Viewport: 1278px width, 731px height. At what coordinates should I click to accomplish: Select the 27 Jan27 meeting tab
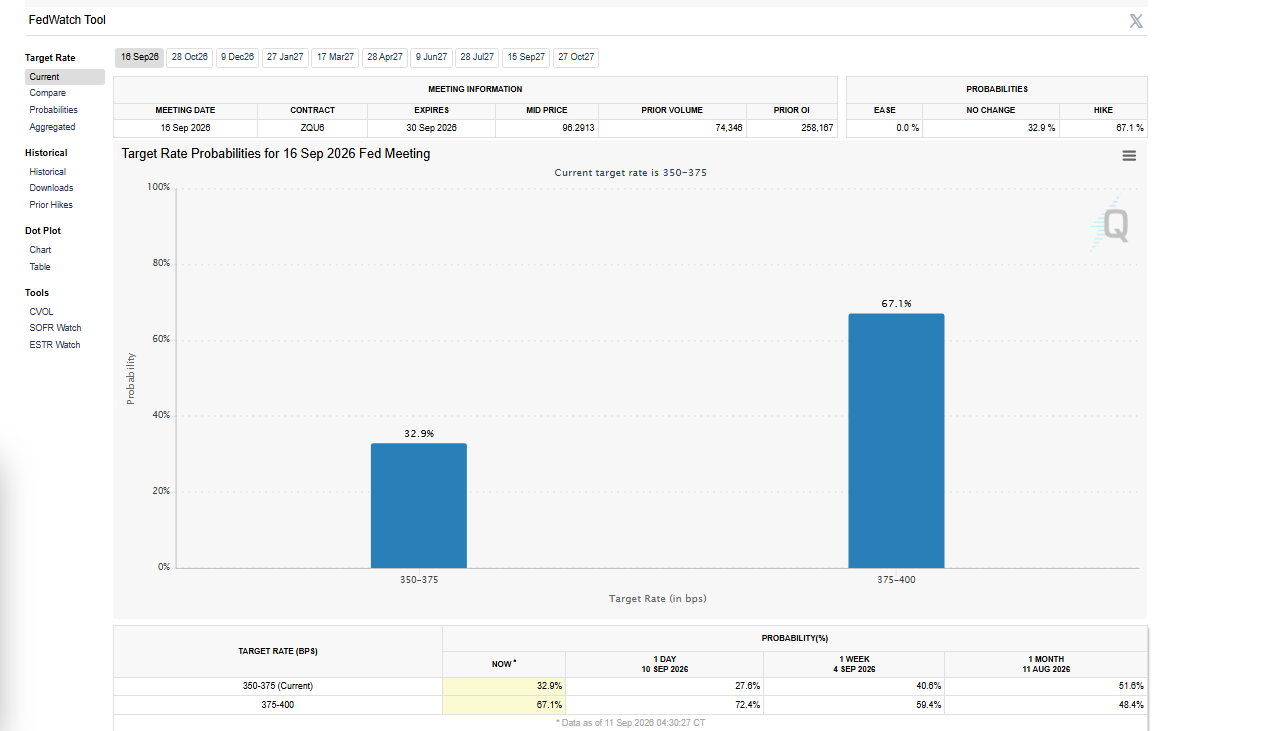285,57
